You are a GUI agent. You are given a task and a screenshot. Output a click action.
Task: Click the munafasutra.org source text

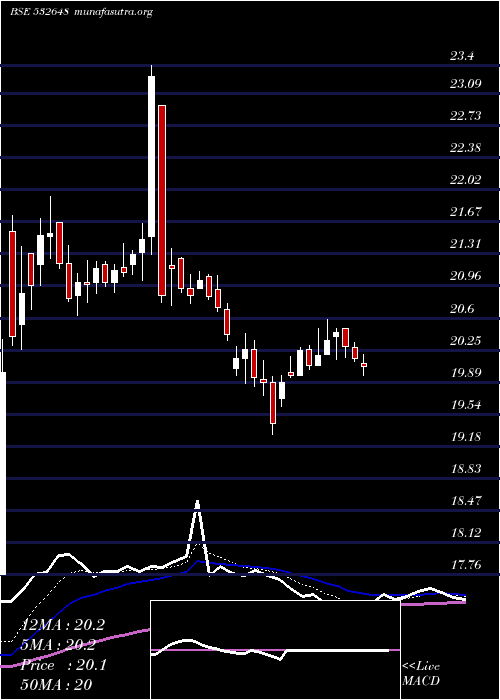point(114,12)
